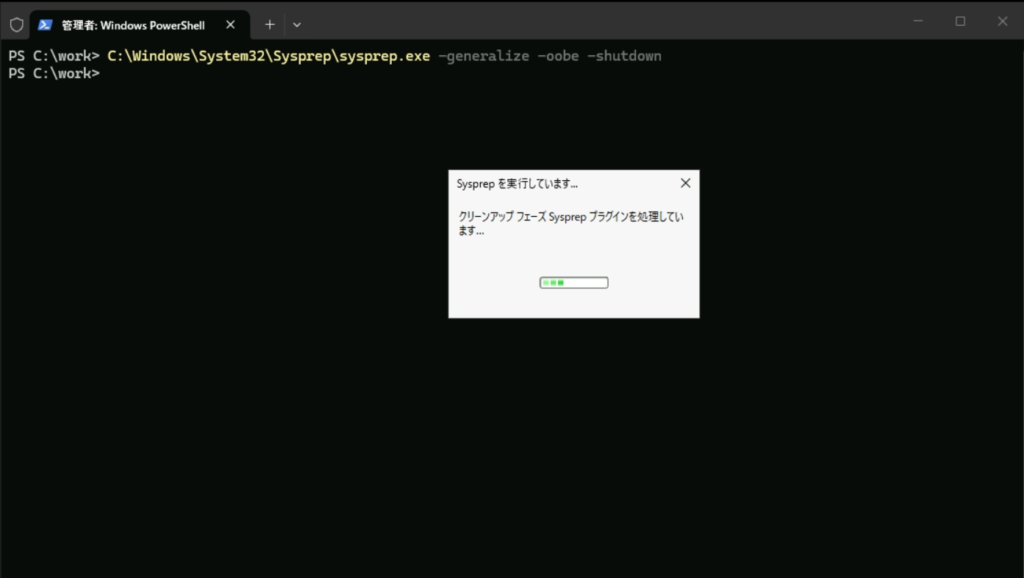Close the Terminal window

(1002, 21)
